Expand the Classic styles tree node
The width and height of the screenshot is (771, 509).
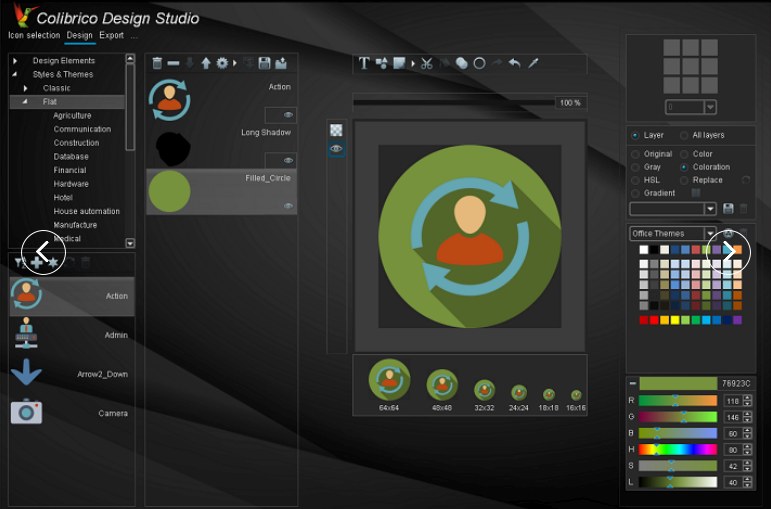point(25,88)
